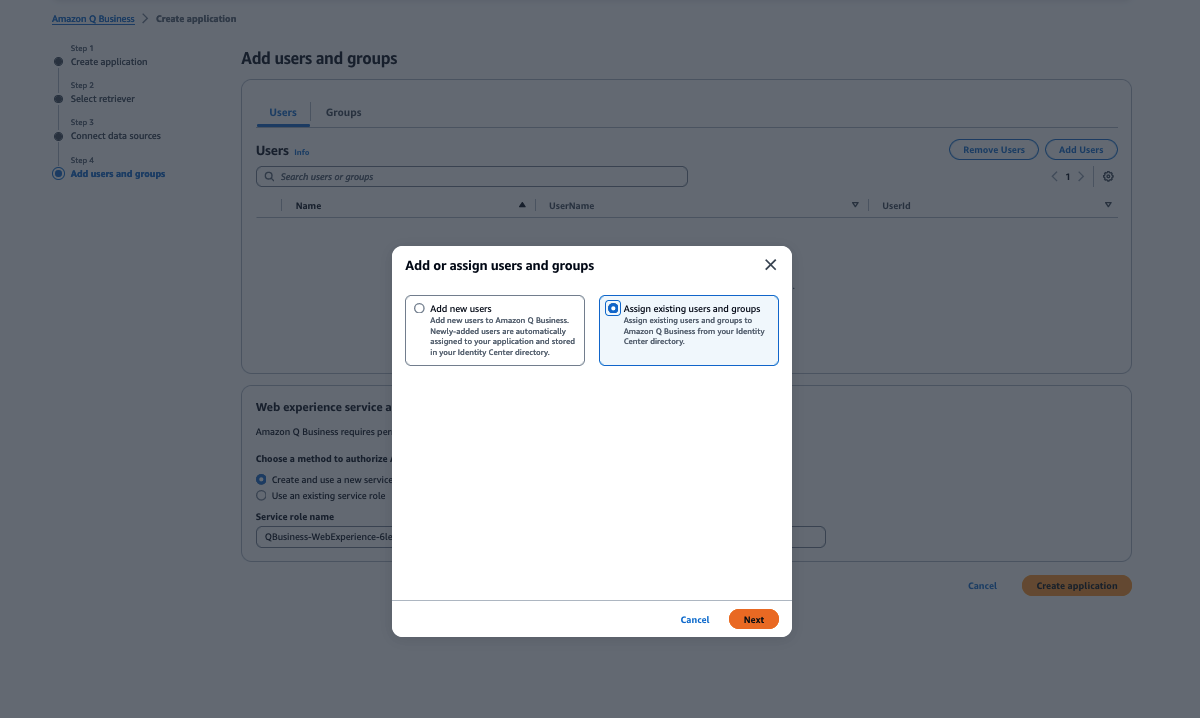
Task: Click the search users or groups input field
Action: (x=470, y=176)
